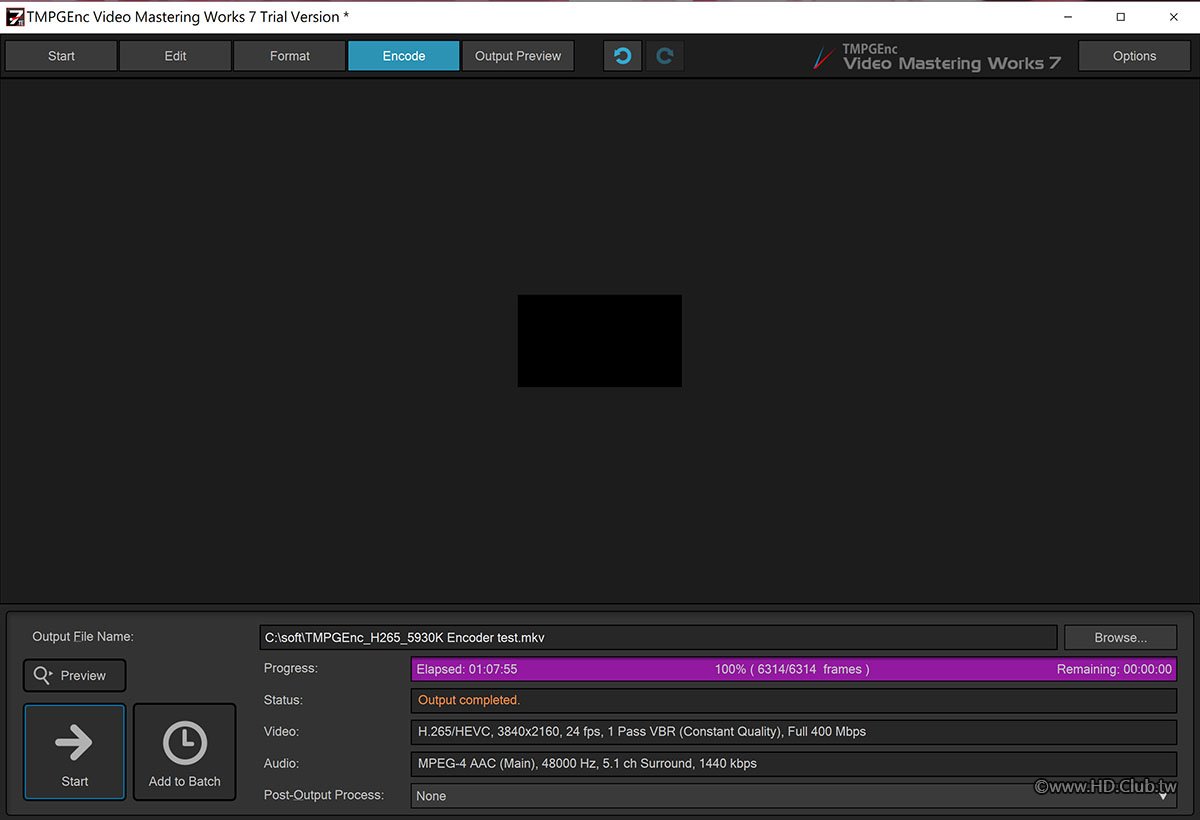Open the Options menu
The height and width of the screenshot is (820, 1200).
(1134, 56)
